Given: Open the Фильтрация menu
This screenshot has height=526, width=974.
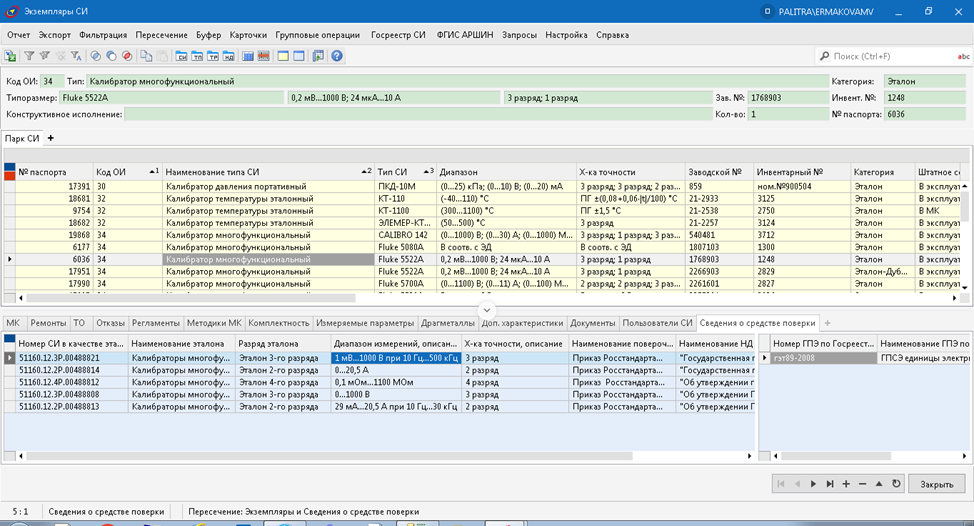Looking at the screenshot, I should click(103, 35).
